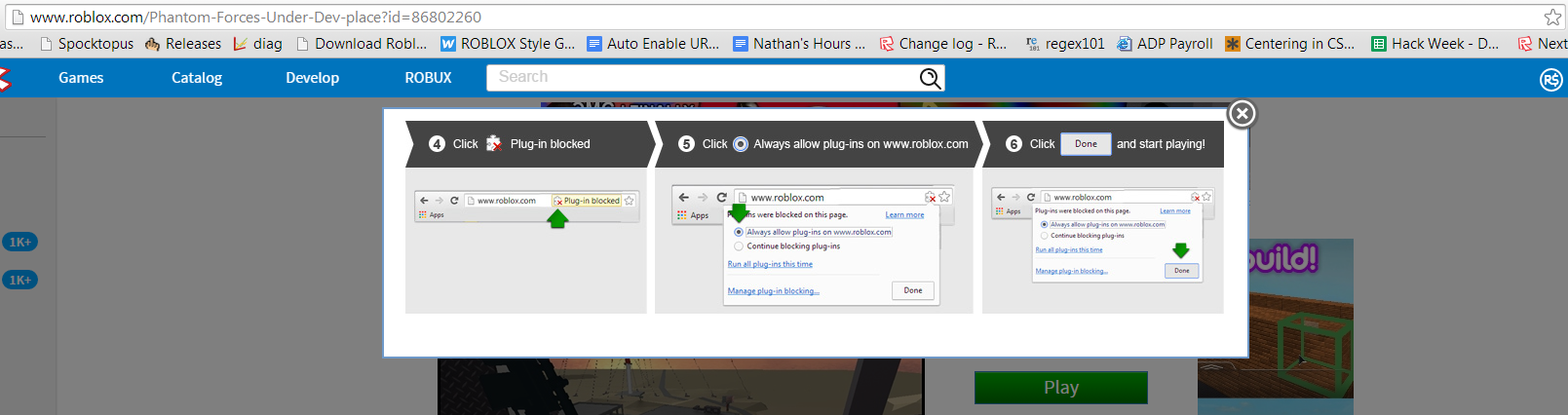Screen dimensions: 1568x415
Task: Click the page document icon in address bar
Action: click(x=17, y=17)
